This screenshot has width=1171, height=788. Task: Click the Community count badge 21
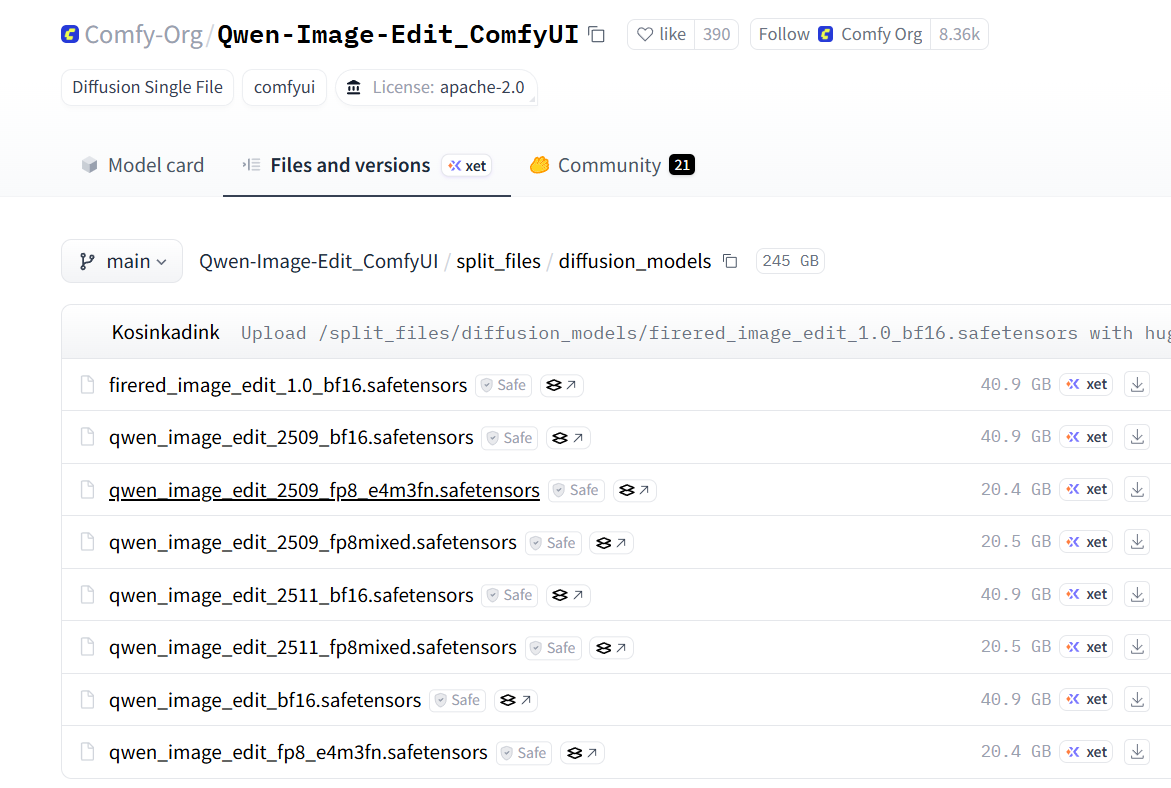tap(682, 165)
